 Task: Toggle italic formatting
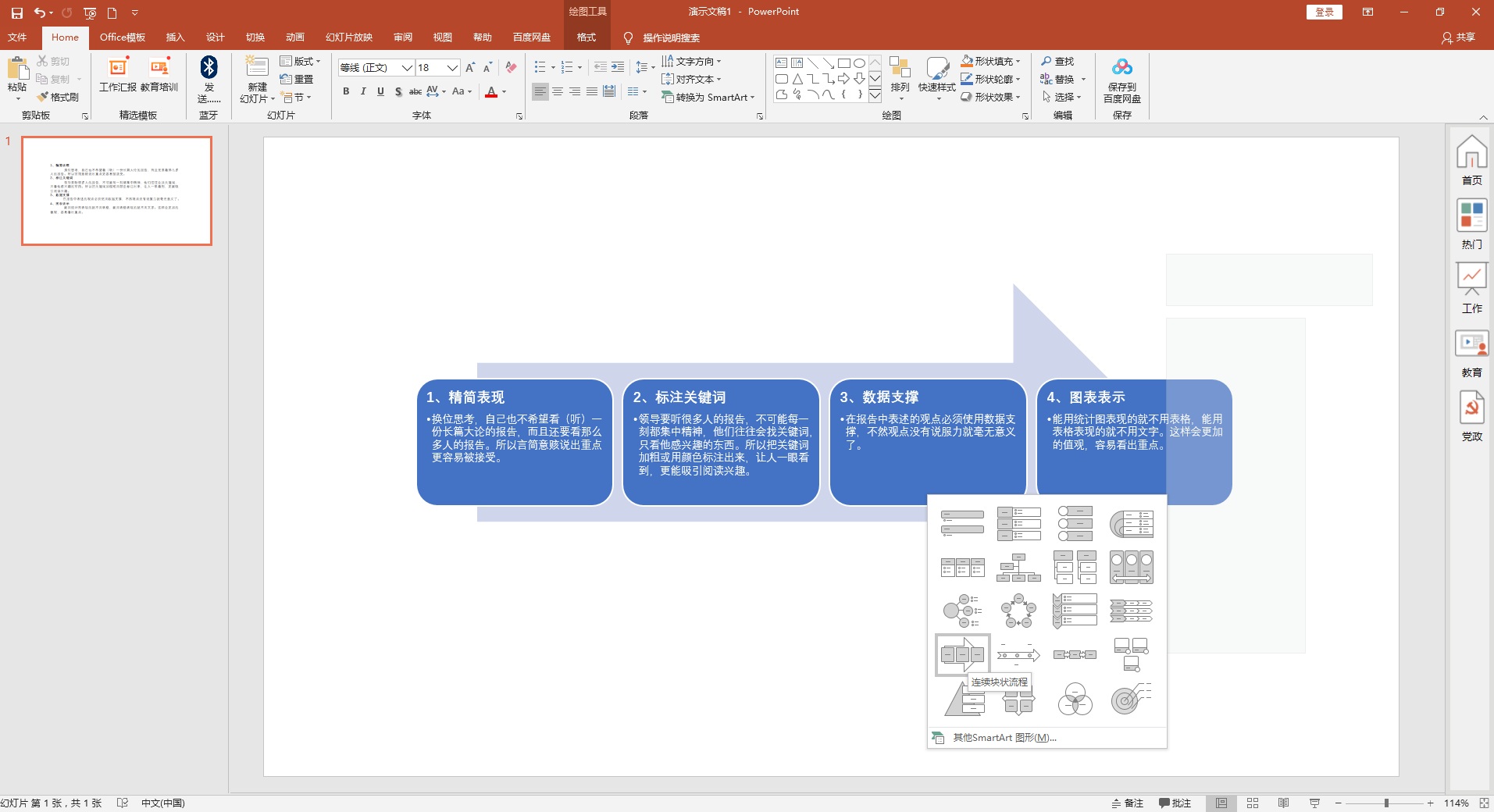point(363,91)
